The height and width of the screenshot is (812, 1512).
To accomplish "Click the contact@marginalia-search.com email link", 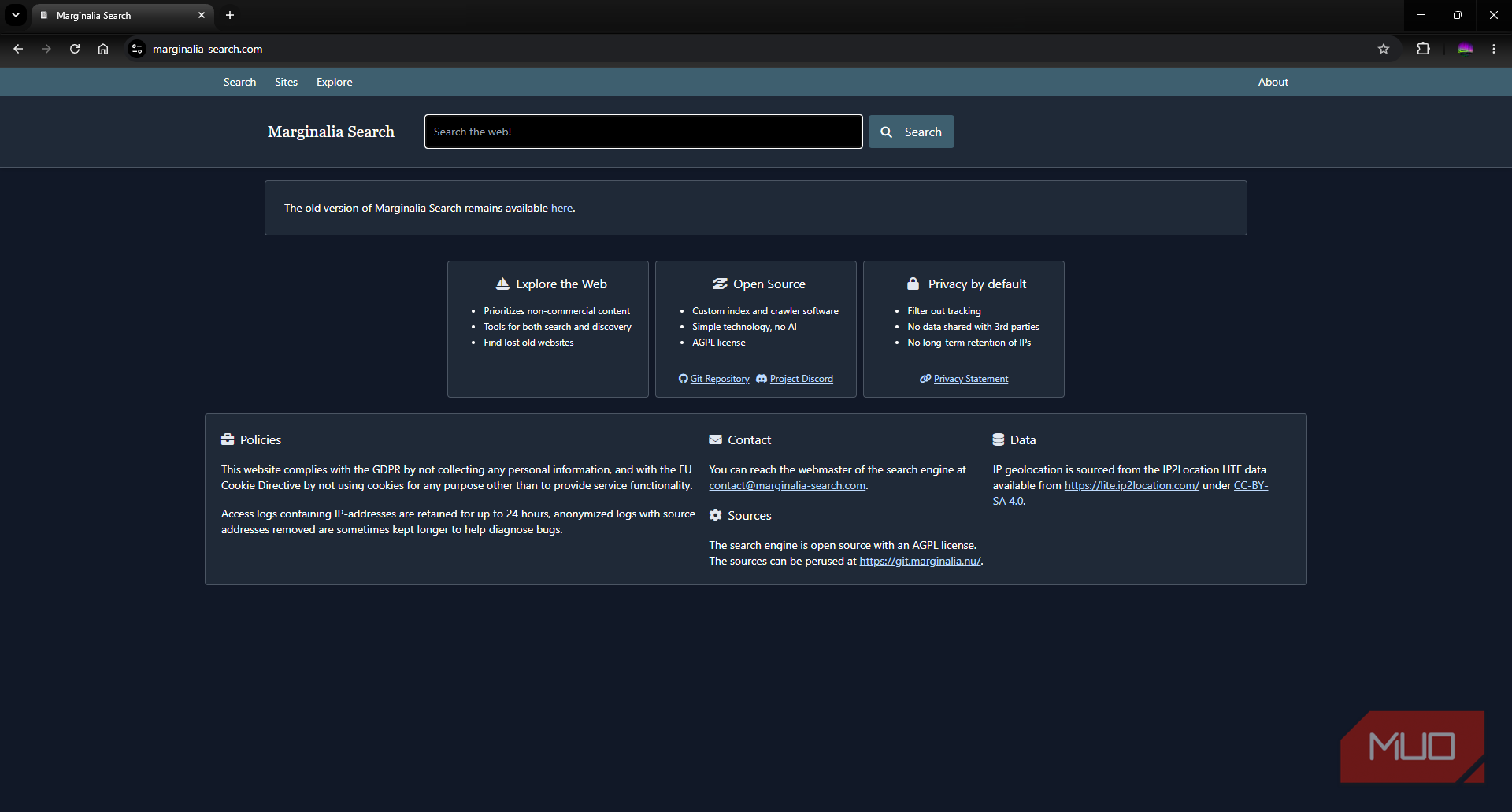I will pos(787,485).
